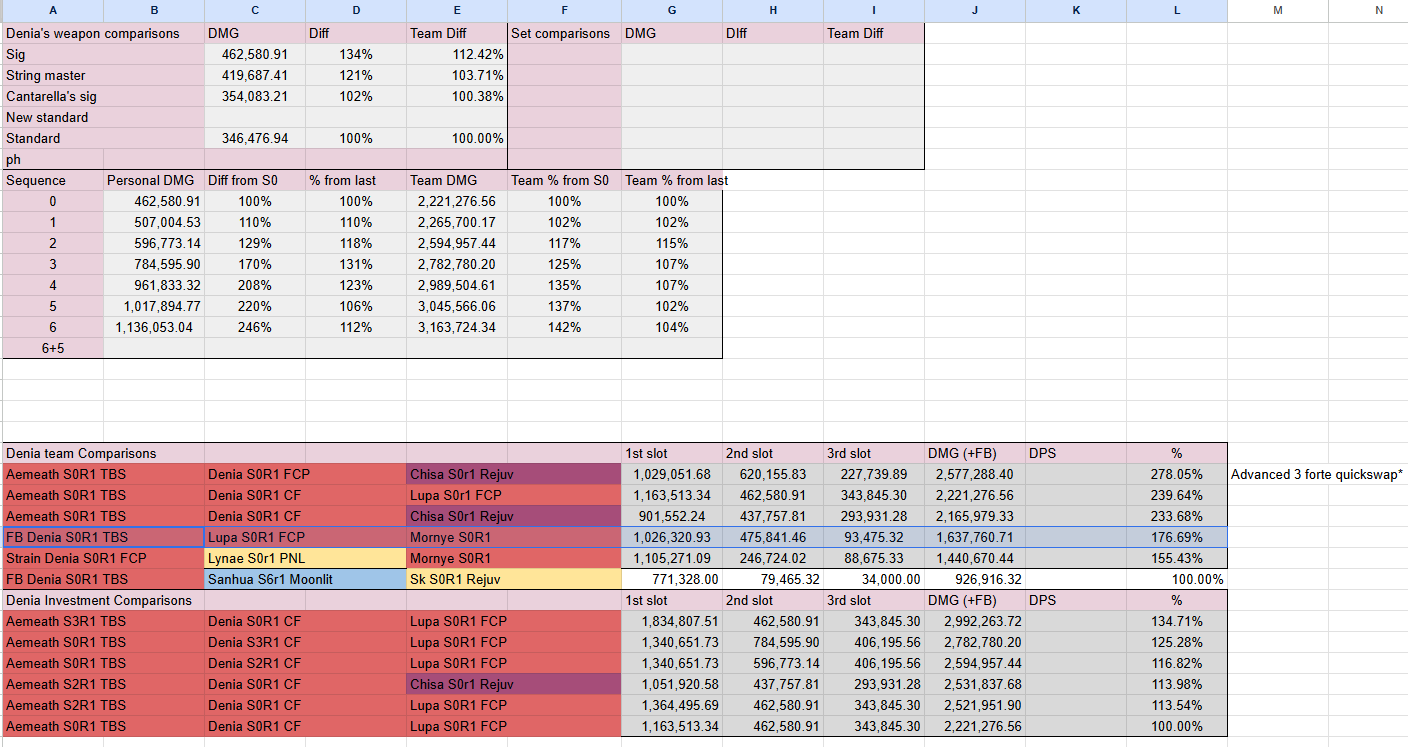This screenshot has height=747, width=1408.
Task: Click the value 1,834,807.51
Action: pos(672,621)
